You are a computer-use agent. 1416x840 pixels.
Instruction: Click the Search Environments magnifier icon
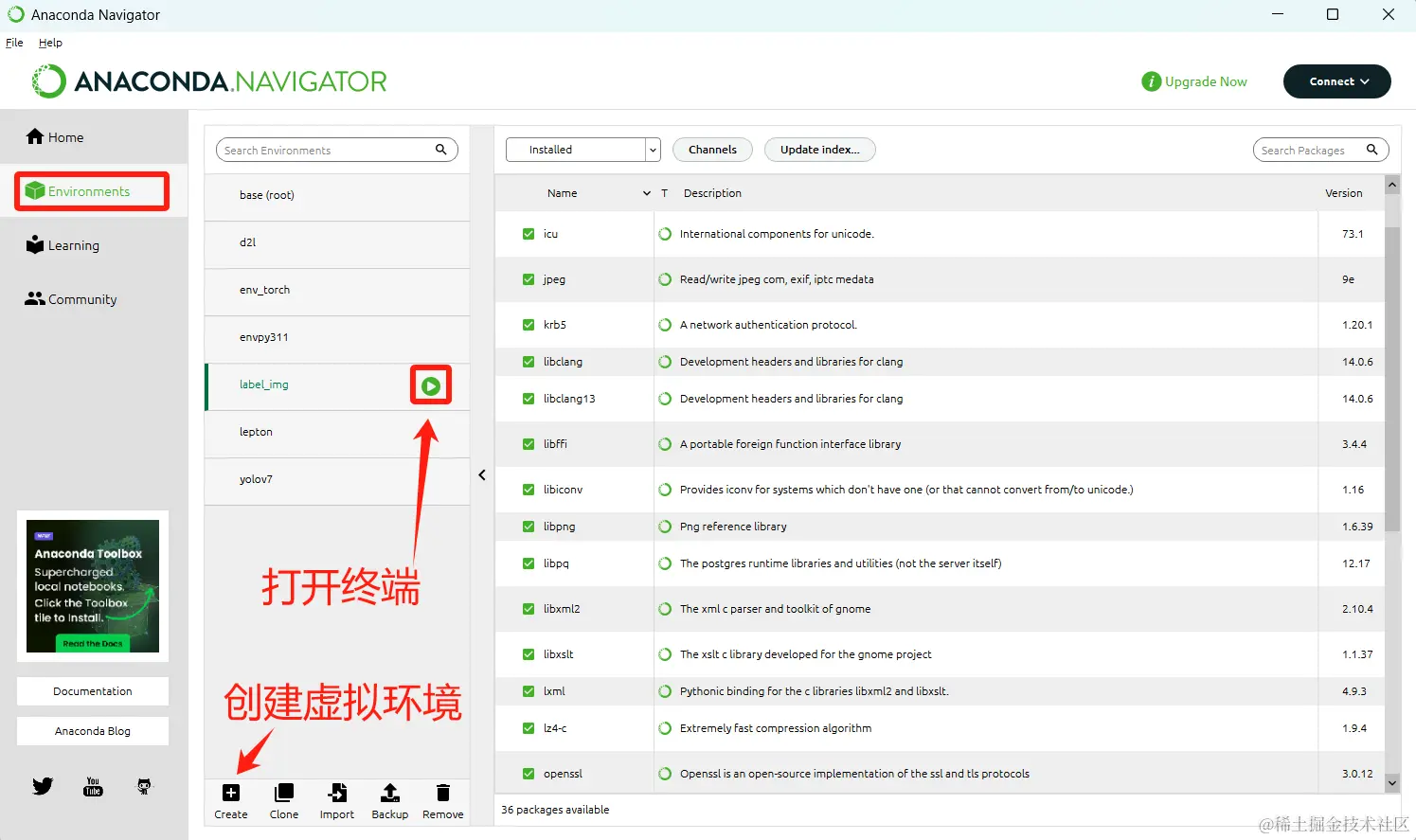pyautogui.click(x=440, y=150)
